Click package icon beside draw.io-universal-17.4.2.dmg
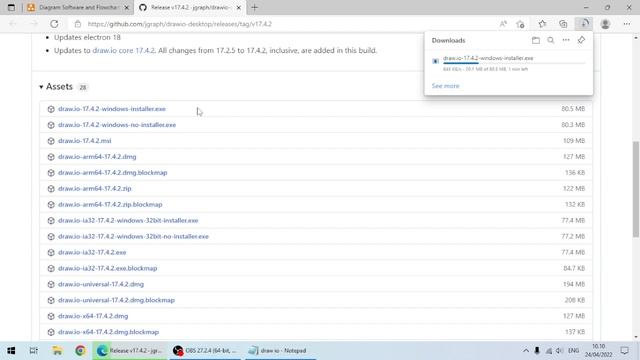Image resolution: width=640 pixels, height=360 pixels. (51, 284)
